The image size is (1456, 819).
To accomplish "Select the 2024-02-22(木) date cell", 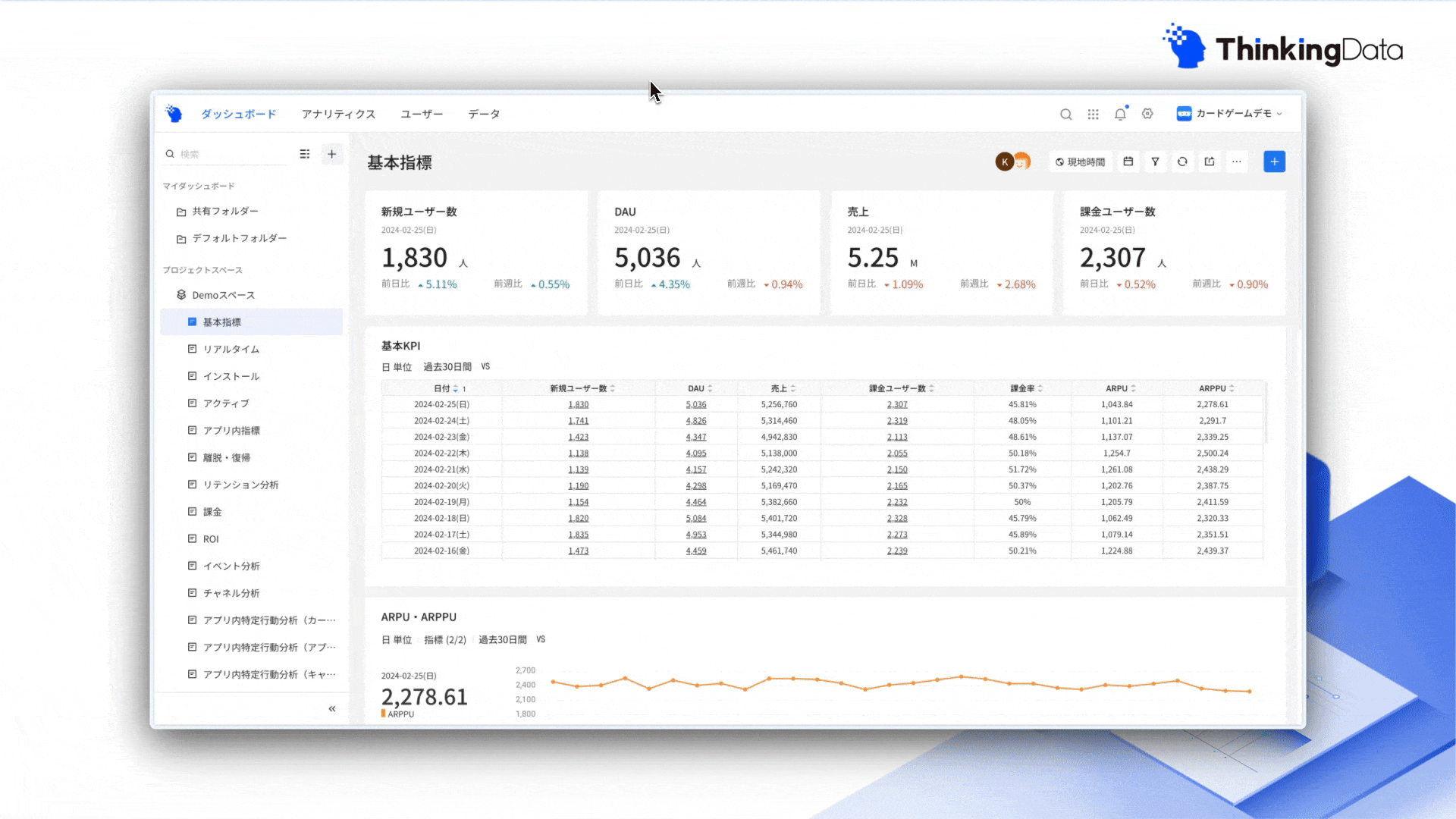I will click(x=441, y=453).
